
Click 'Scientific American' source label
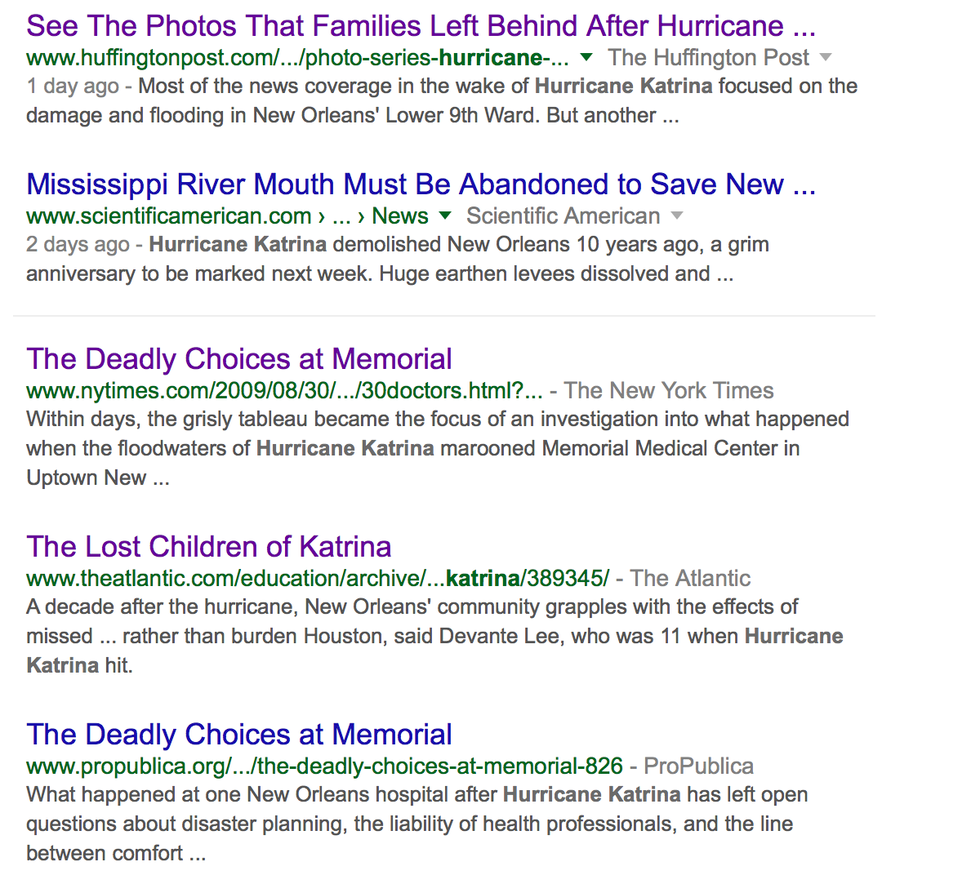tap(563, 216)
